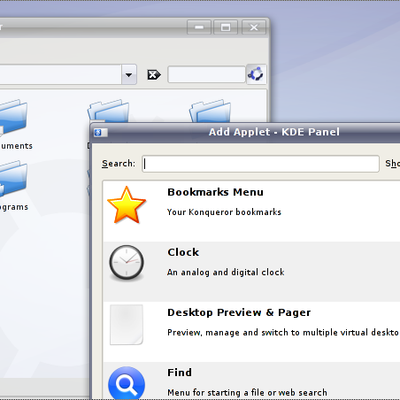
Task: Click the clear location bar icon
Action: point(154,74)
